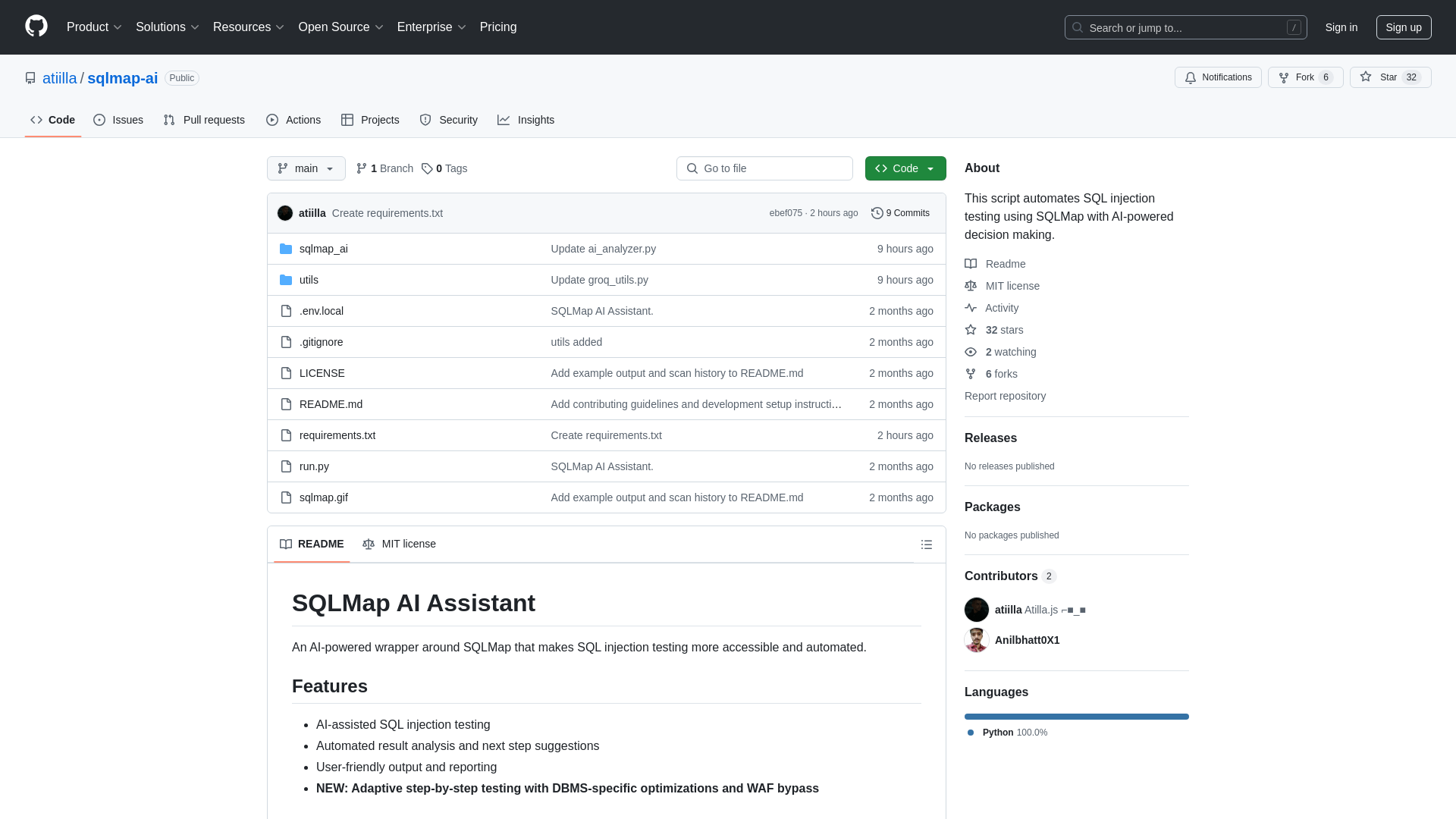Open the atiilla owner profile link
Image resolution: width=1456 pixels, height=819 pixels.
tap(59, 78)
